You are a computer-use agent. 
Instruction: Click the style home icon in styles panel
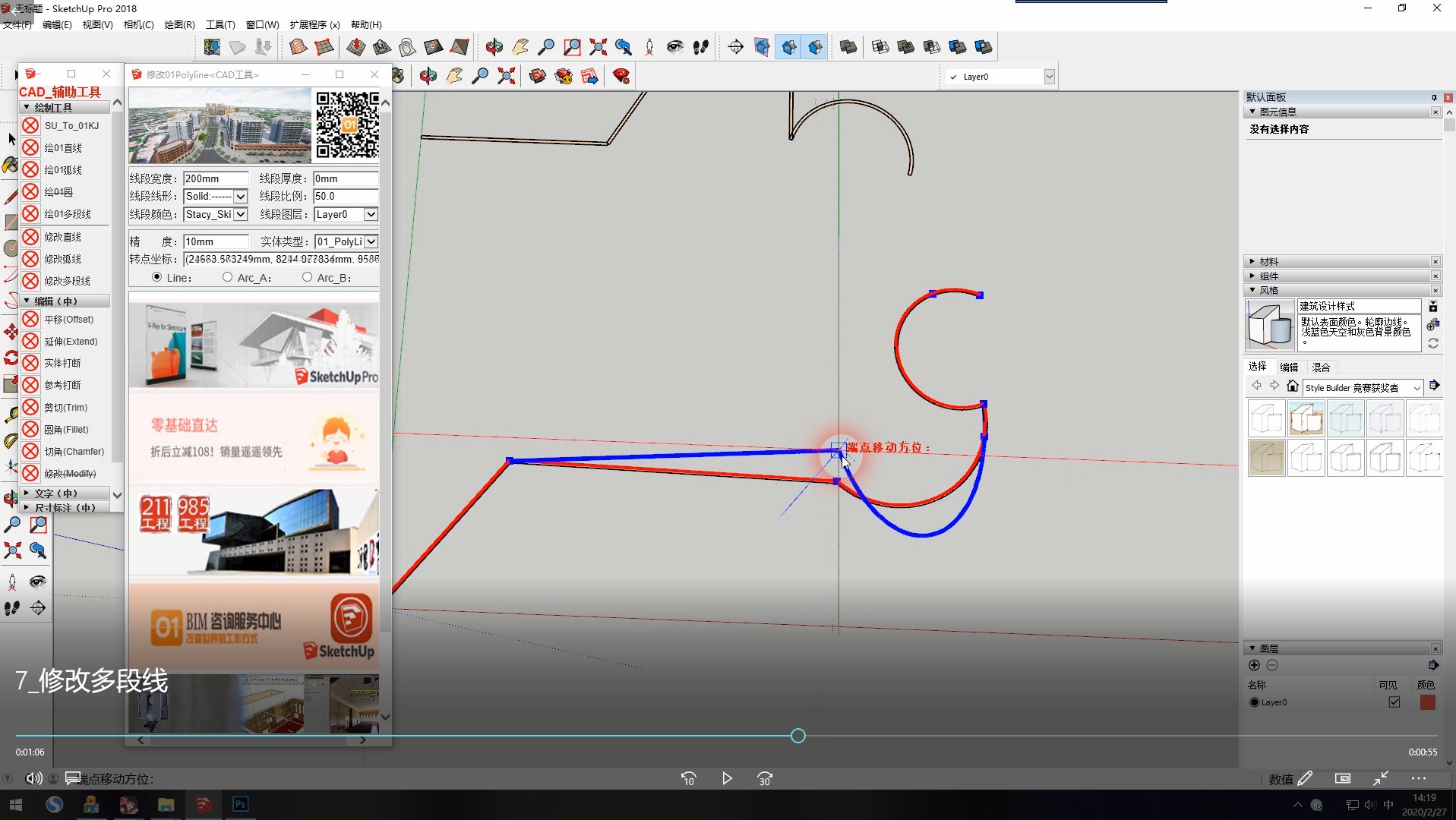[1292, 386]
